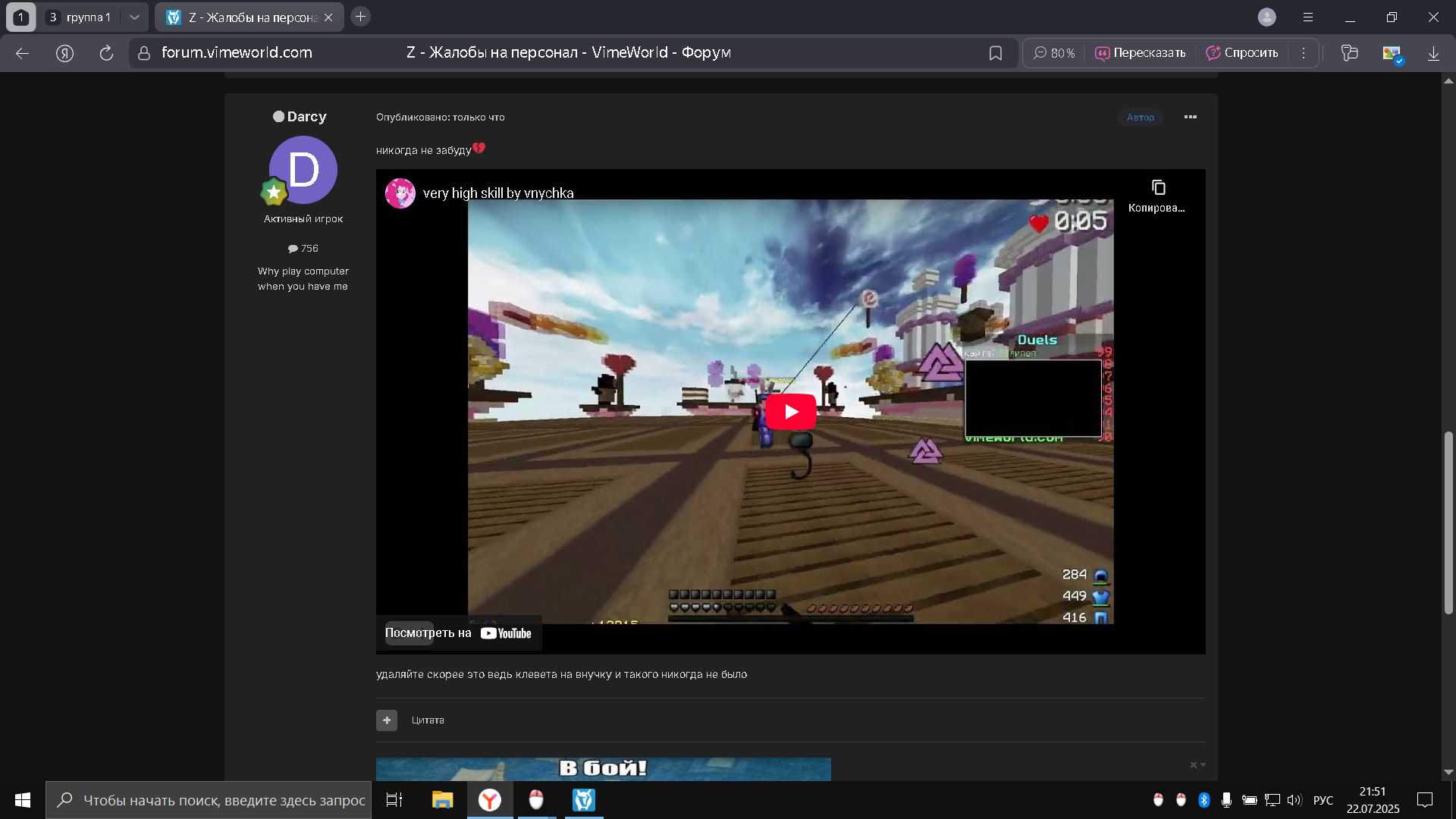
Task: Open network status tray icon
Action: tap(1272, 800)
